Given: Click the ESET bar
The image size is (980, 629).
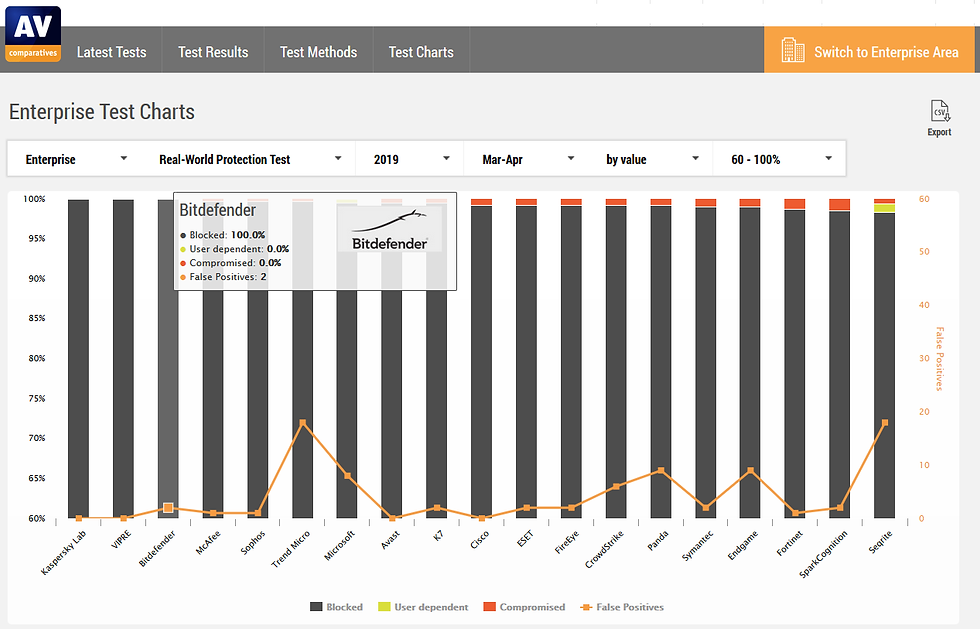Looking at the screenshot, I should click(526, 361).
